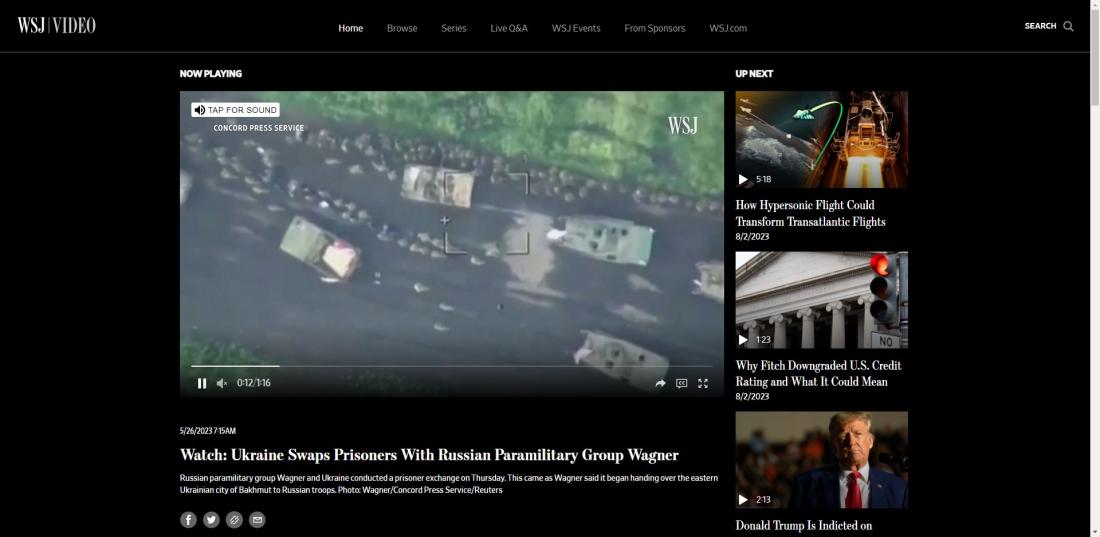Seek along the video progress bar

click(x=452, y=366)
